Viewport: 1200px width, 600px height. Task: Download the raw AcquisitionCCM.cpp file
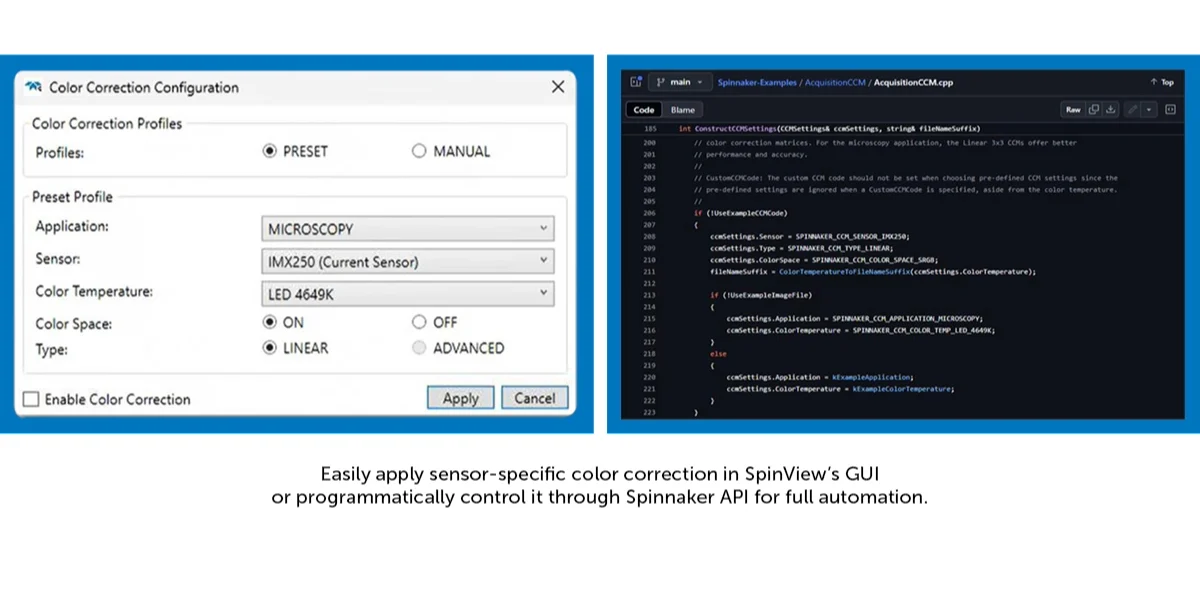1110,109
